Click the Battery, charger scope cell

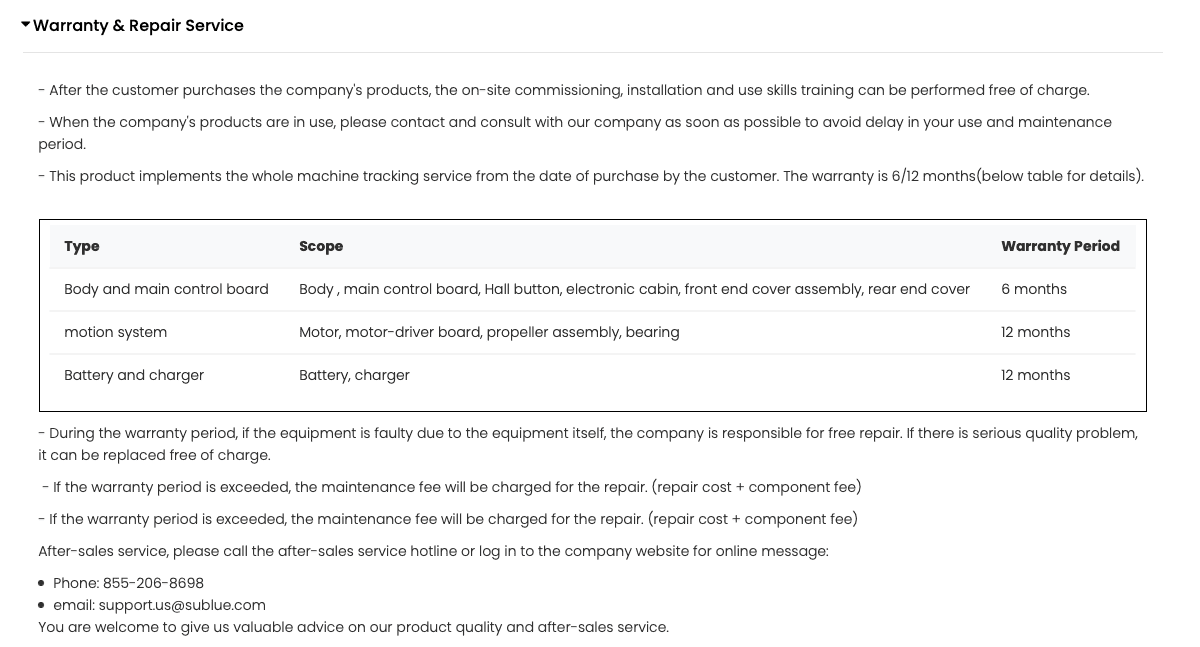[354, 375]
